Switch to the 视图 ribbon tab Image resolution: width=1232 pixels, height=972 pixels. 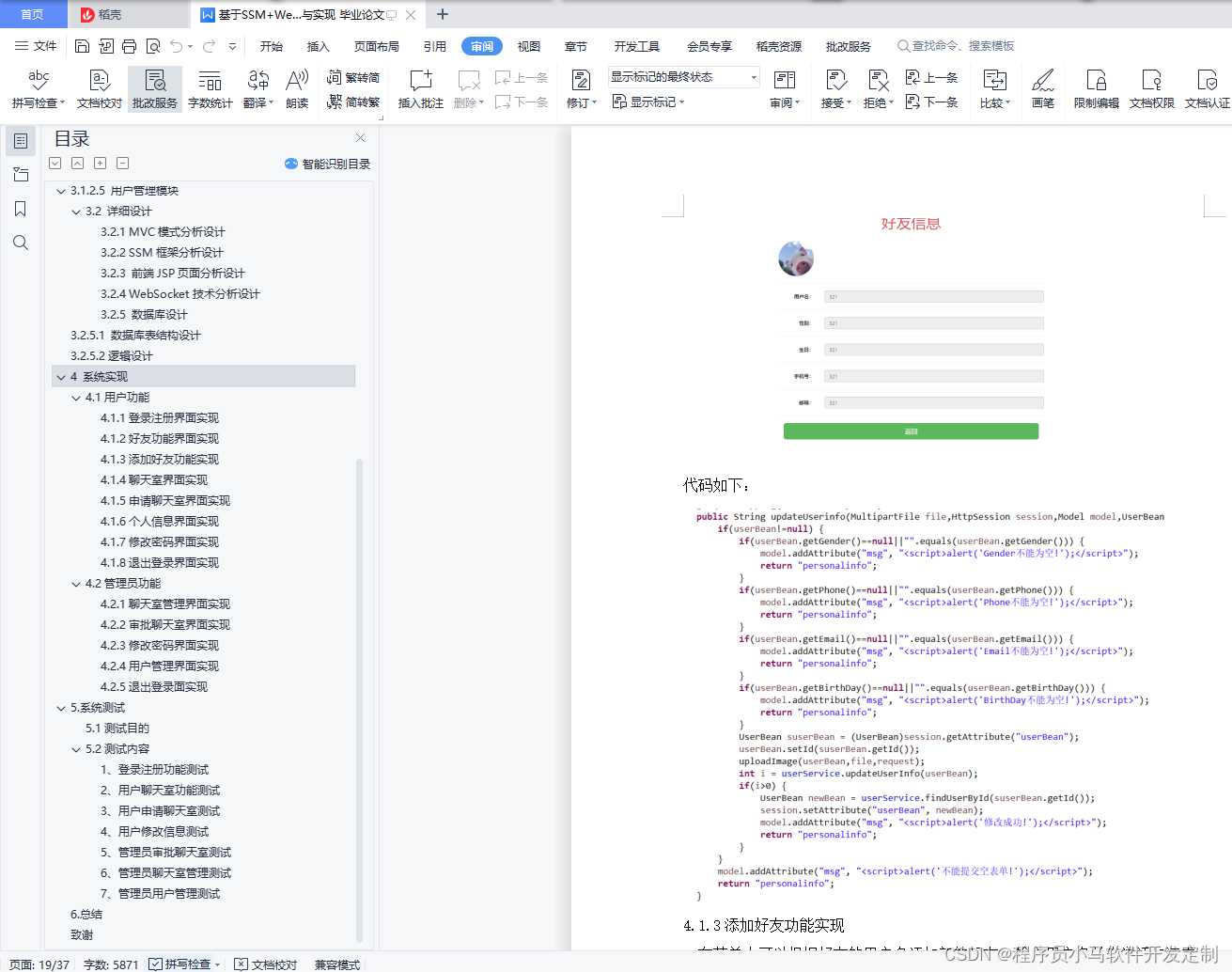coord(529,45)
